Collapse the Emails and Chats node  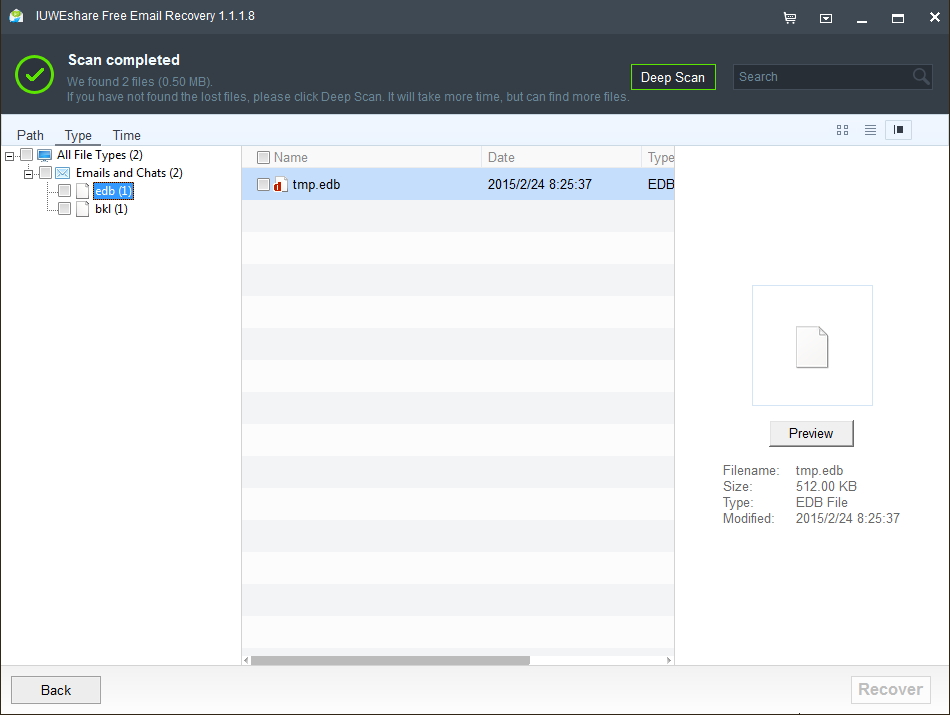[28, 175]
